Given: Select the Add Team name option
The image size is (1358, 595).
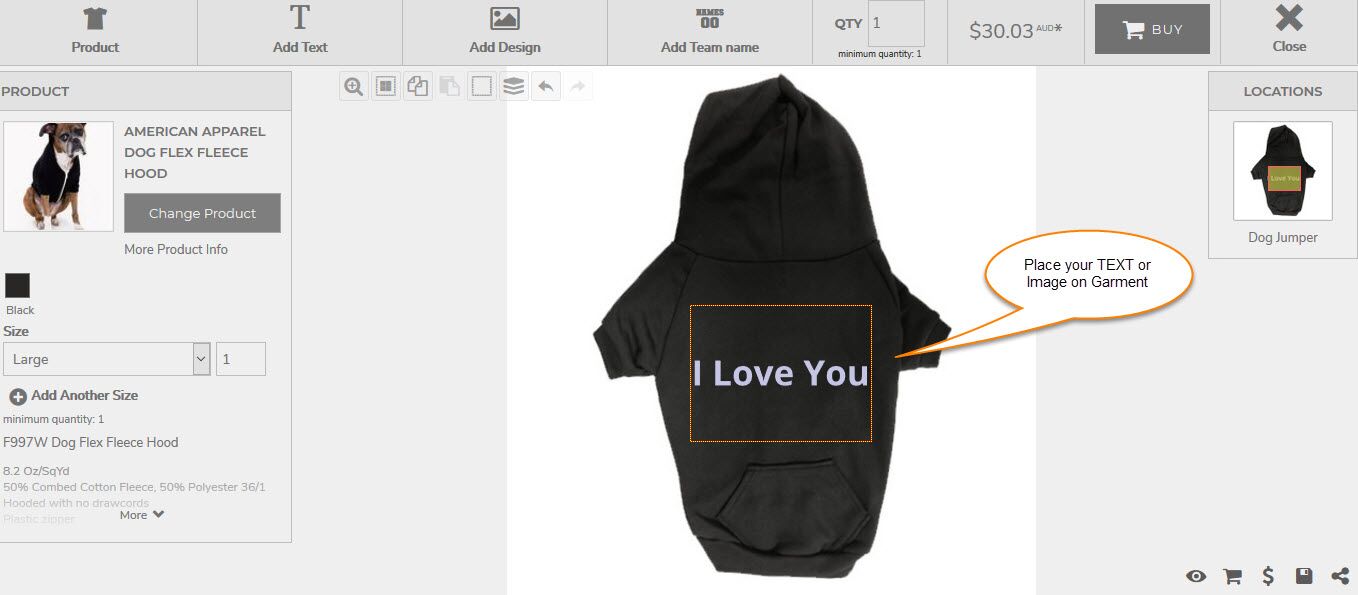Looking at the screenshot, I should pos(709,32).
